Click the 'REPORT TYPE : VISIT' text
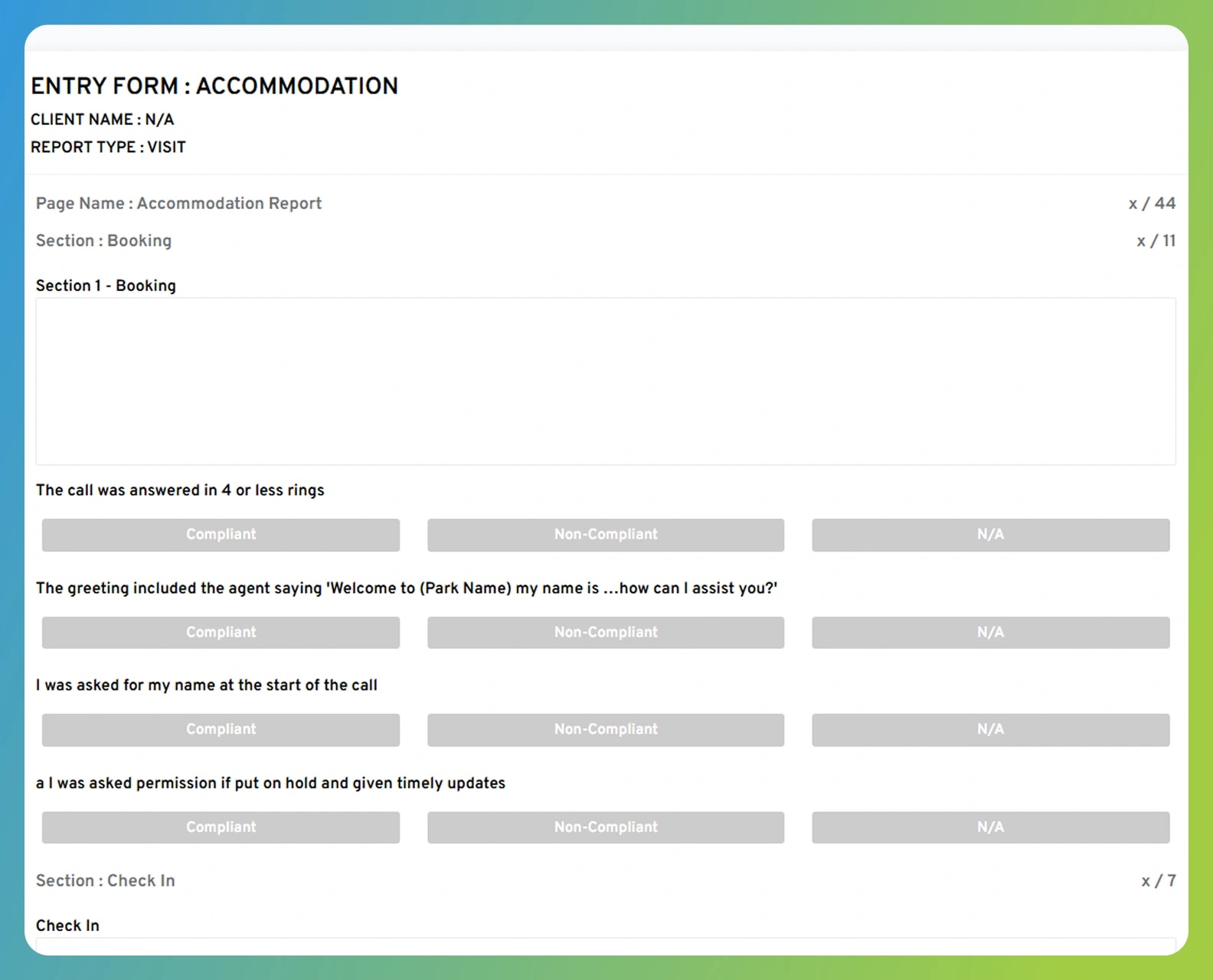The height and width of the screenshot is (980, 1213). (108, 147)
